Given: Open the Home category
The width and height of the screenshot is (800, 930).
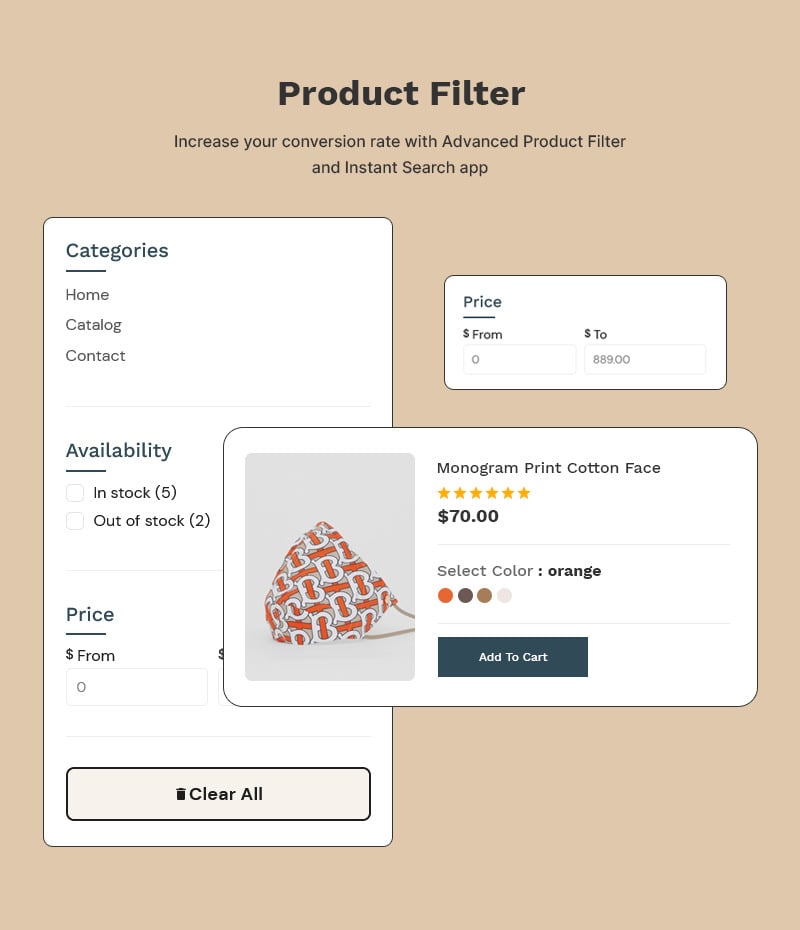Looking at the screenshot, I should click(x=87, y=295).
